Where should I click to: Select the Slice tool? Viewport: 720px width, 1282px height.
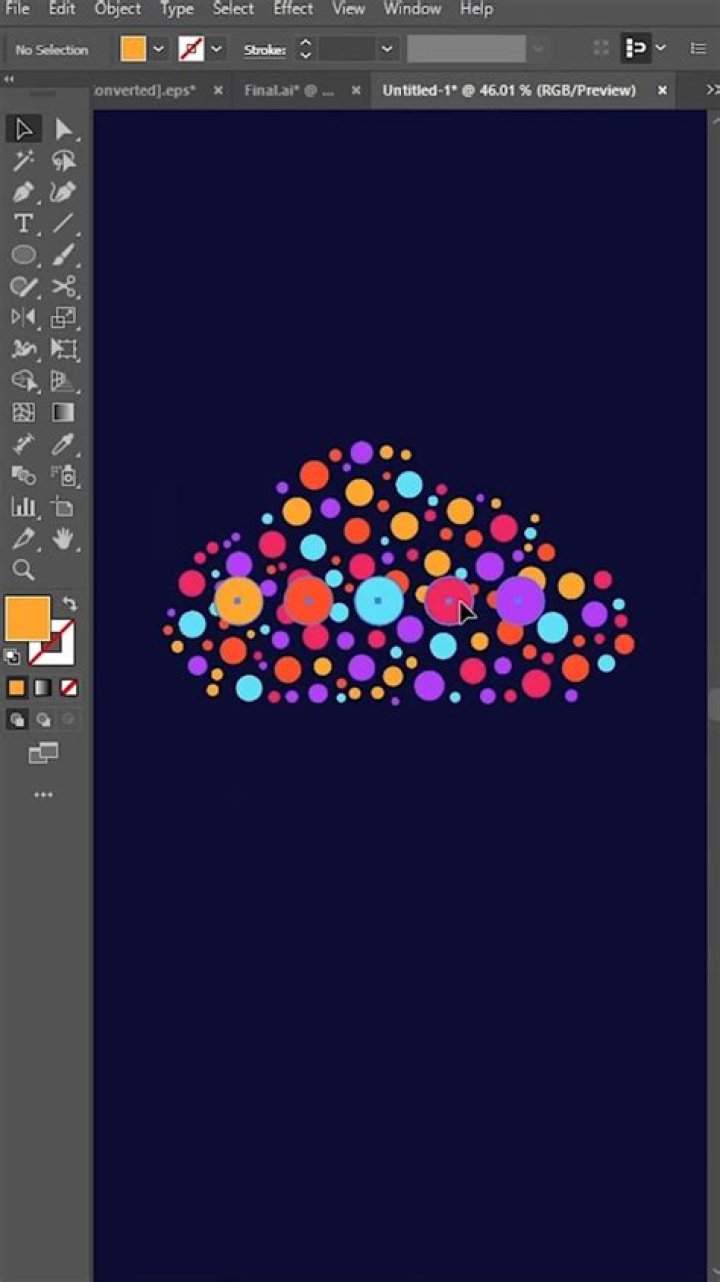click(x=24, y=539)
